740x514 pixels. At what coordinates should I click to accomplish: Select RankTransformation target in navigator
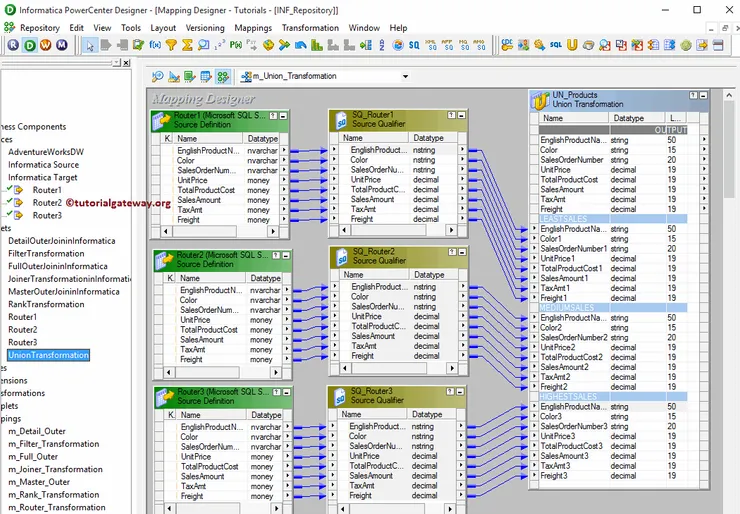click(46, 304)
